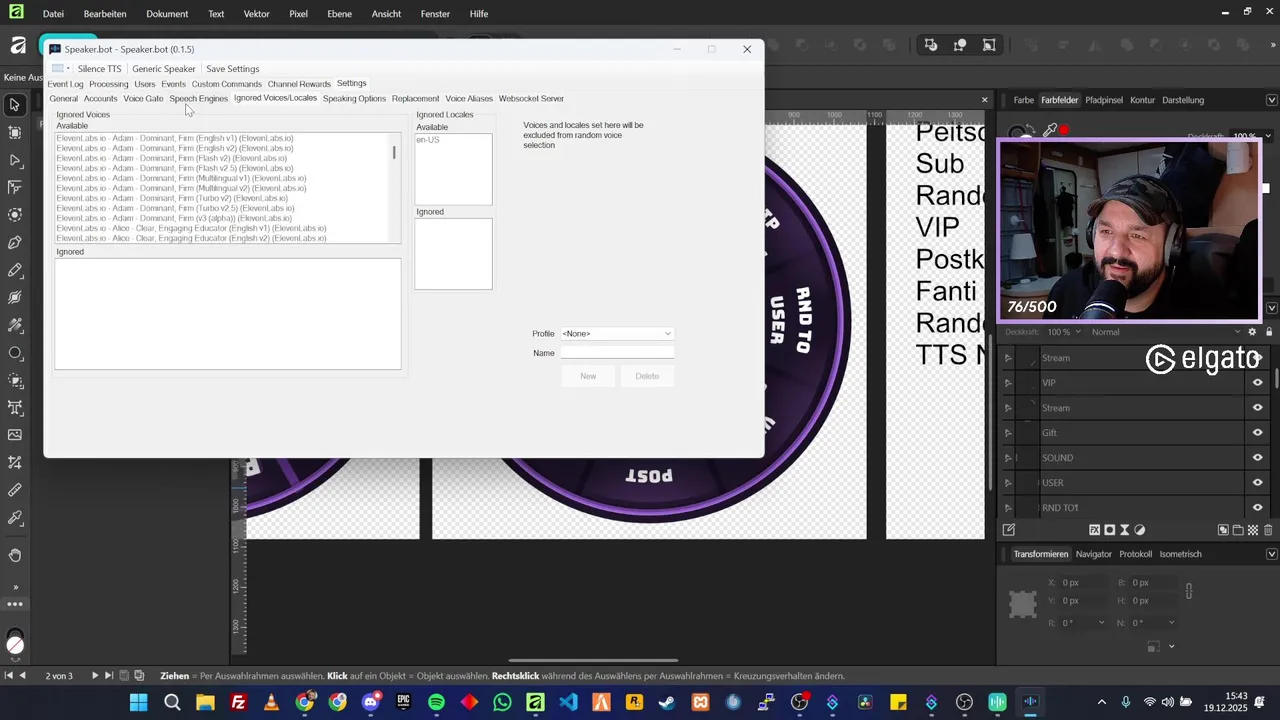This screenshot has height=720, width=1280.
Task: Open the Voice Aliases settings tab
Action: click(469, 99)
